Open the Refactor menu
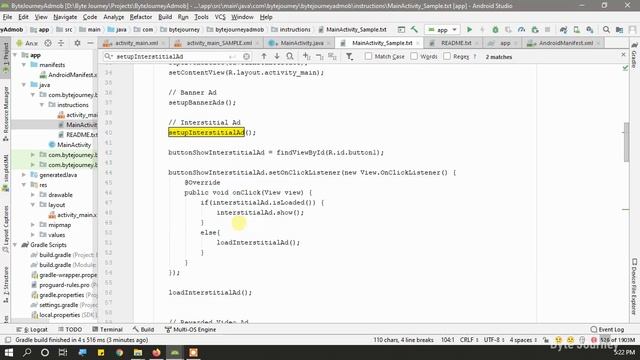The height and width of the screenshot is (360, 640). point(141,17)
